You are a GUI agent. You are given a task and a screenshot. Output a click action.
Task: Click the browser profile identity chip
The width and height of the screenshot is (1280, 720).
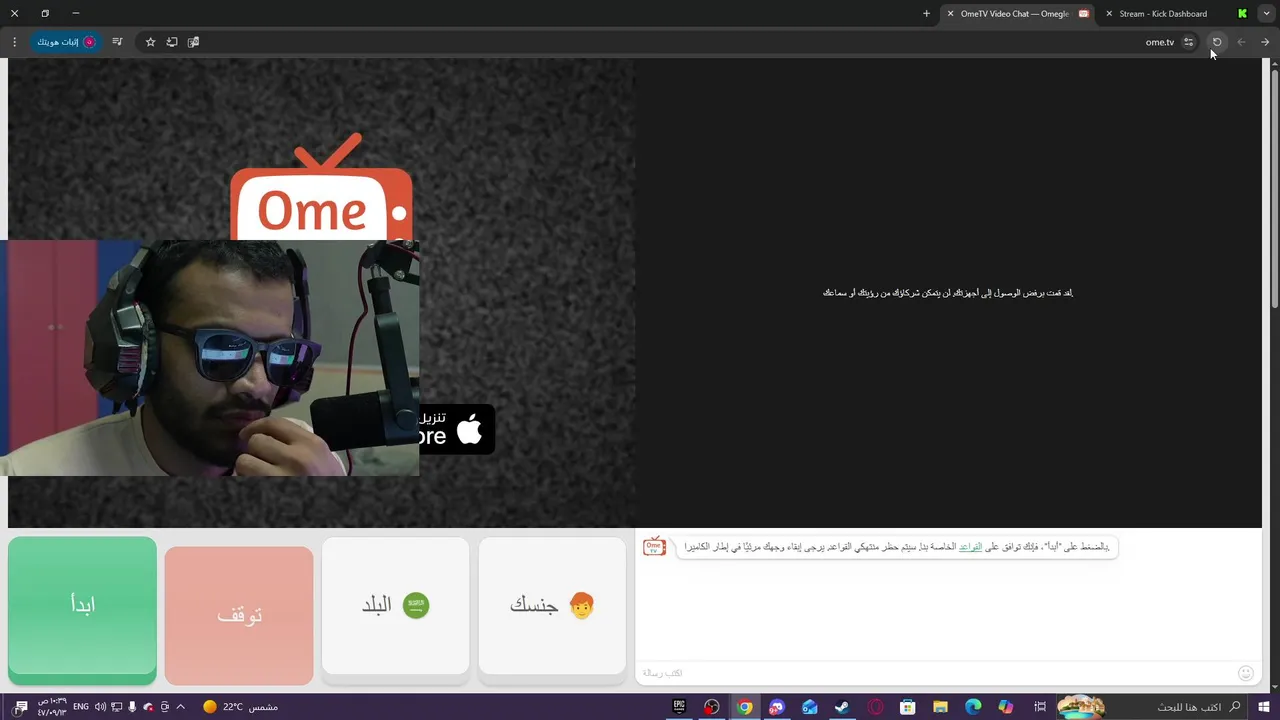pos(66,42)
